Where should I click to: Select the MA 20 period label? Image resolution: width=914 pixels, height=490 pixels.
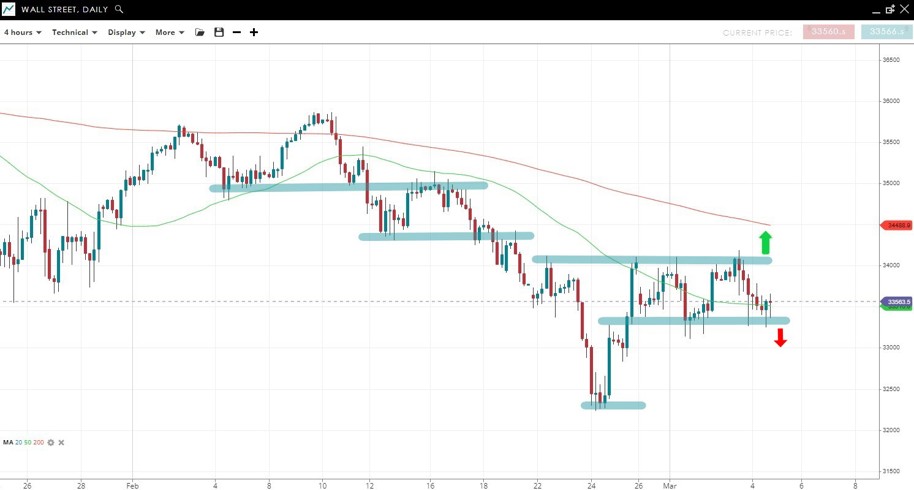click(19, 442)
